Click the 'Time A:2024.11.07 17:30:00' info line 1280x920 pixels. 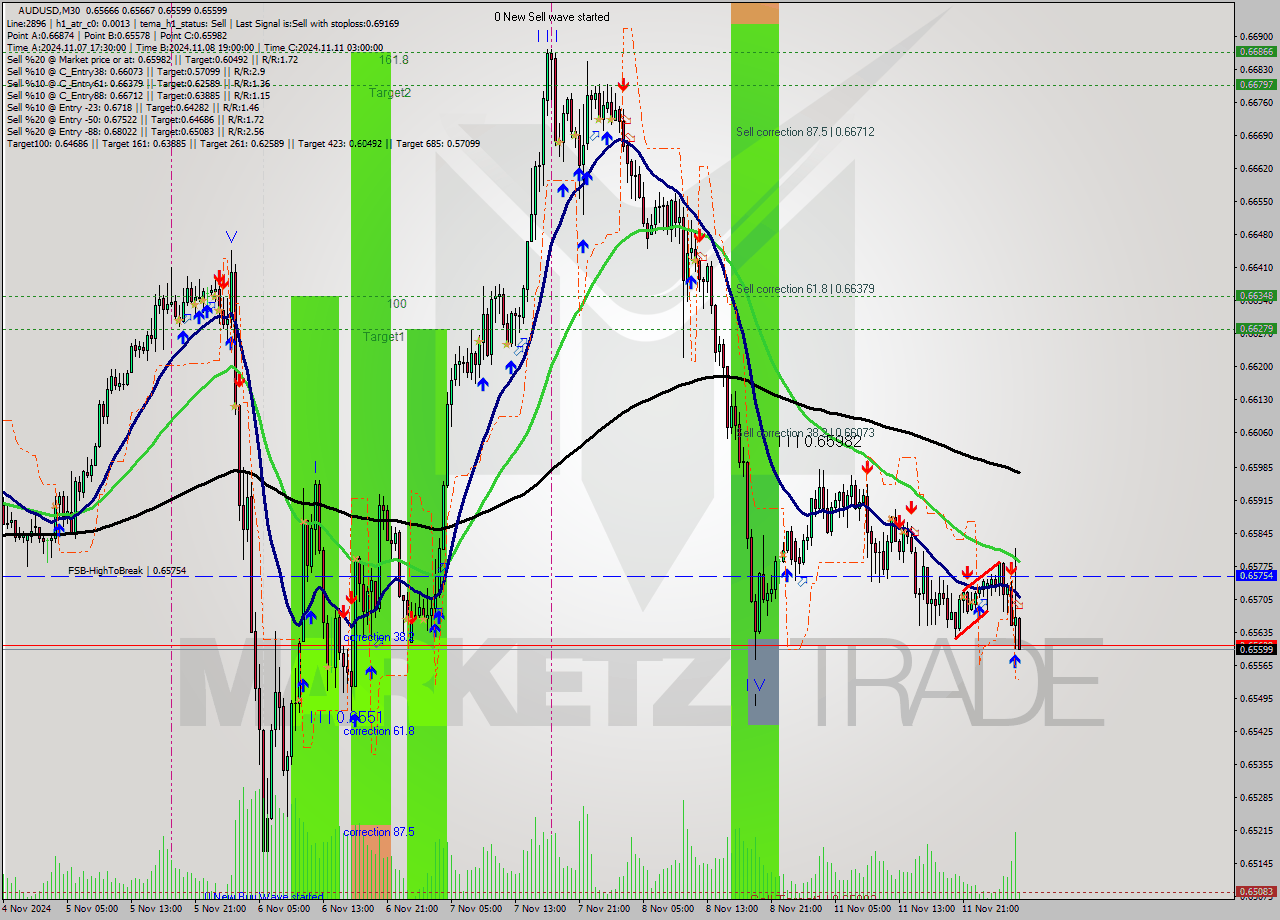pos(194,47)
